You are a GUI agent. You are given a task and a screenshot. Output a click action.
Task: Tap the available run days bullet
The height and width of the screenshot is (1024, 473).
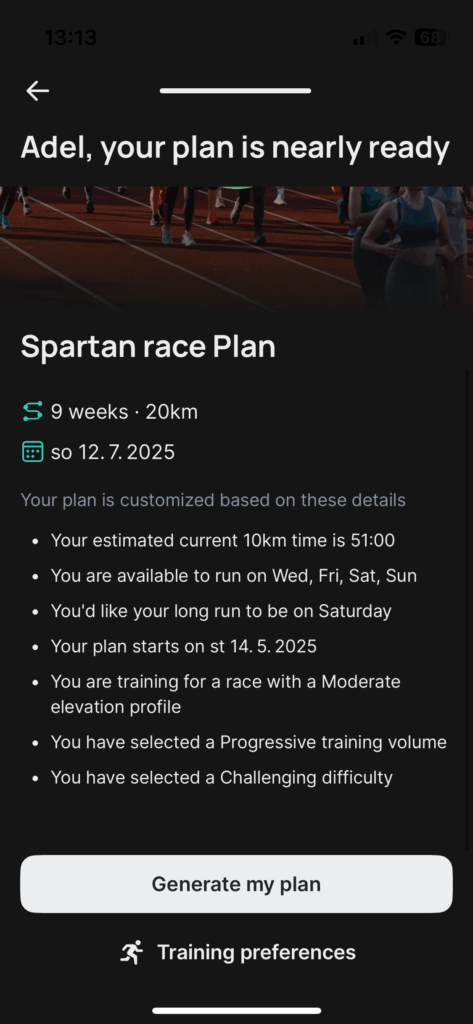coord(234,576)
